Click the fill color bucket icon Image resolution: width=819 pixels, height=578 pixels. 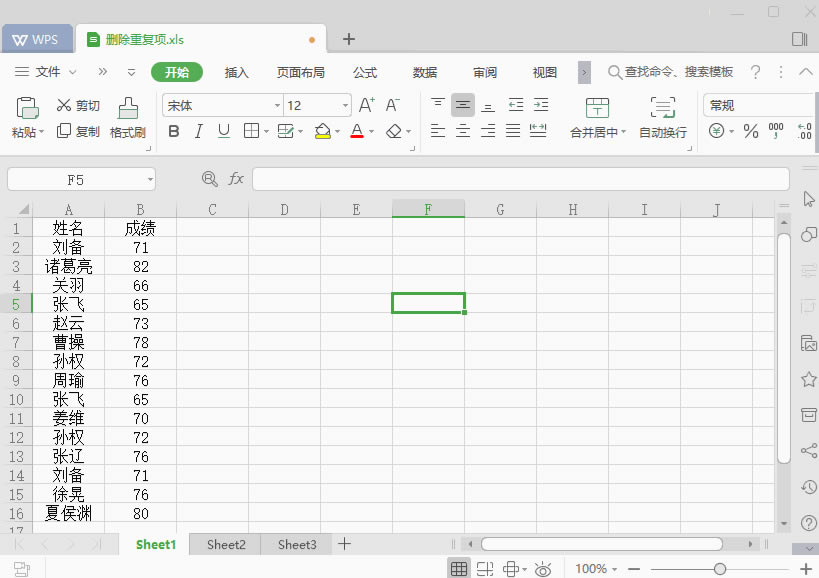tap(322, 131)
